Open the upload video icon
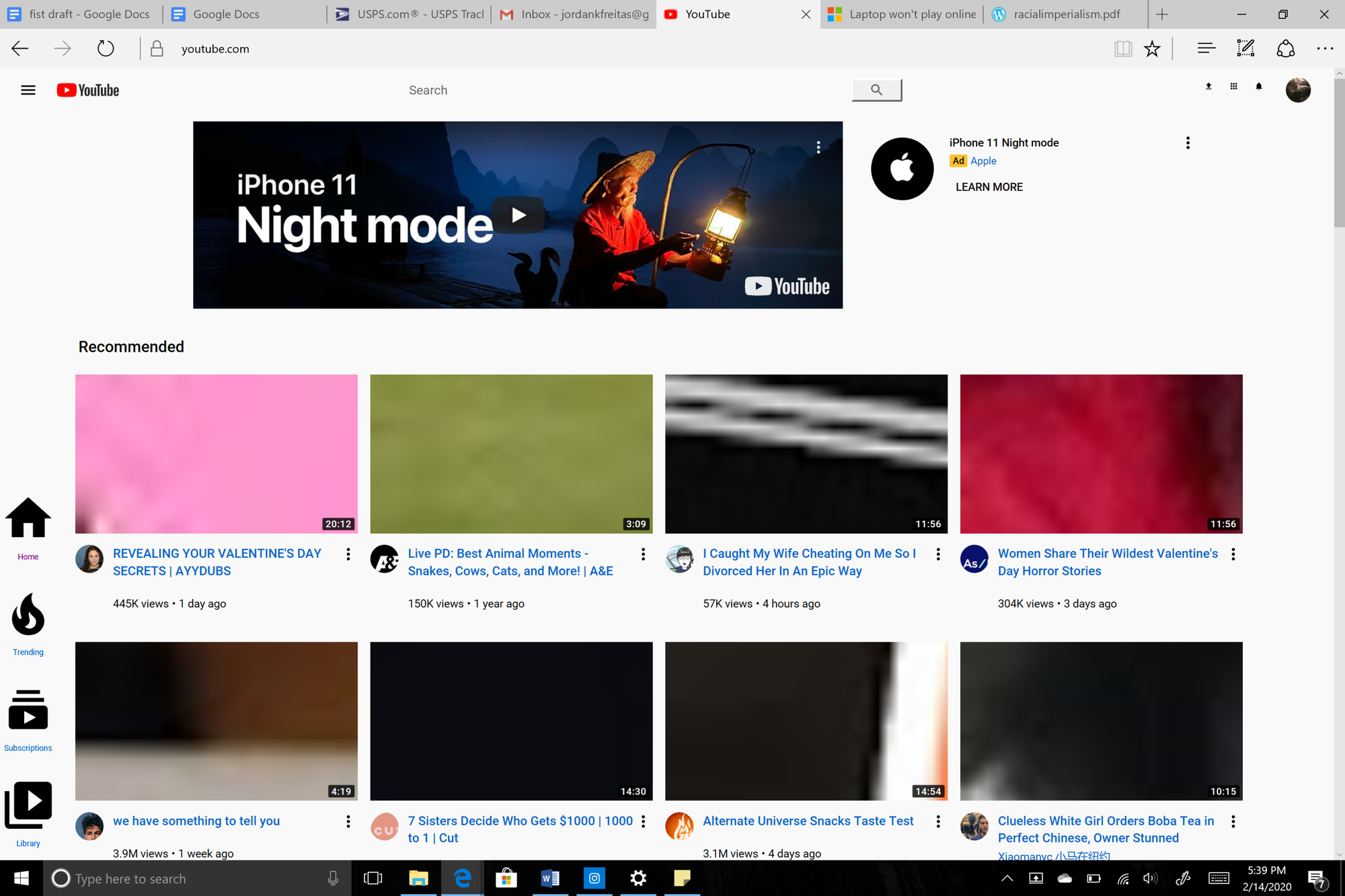1345x896 pixels. pyautogui.click(x=1208, y=86)
